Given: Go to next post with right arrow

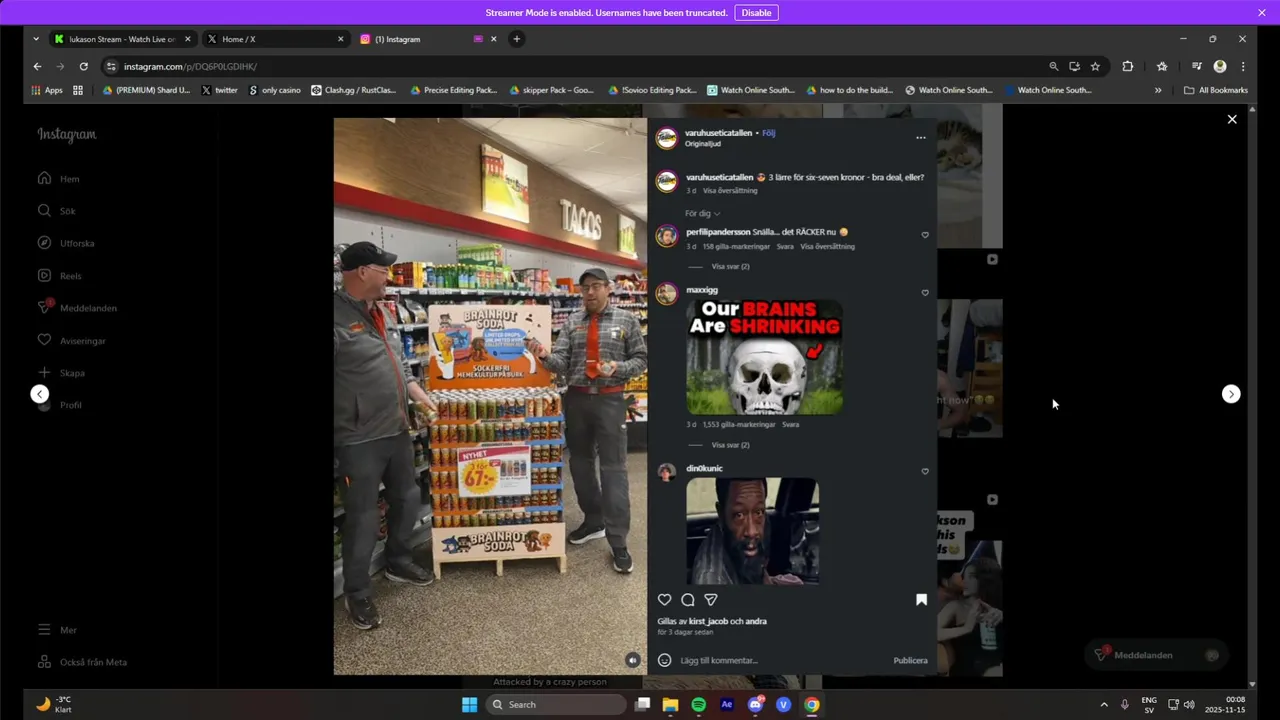Looking at the screenshot, I should 1231,394.
